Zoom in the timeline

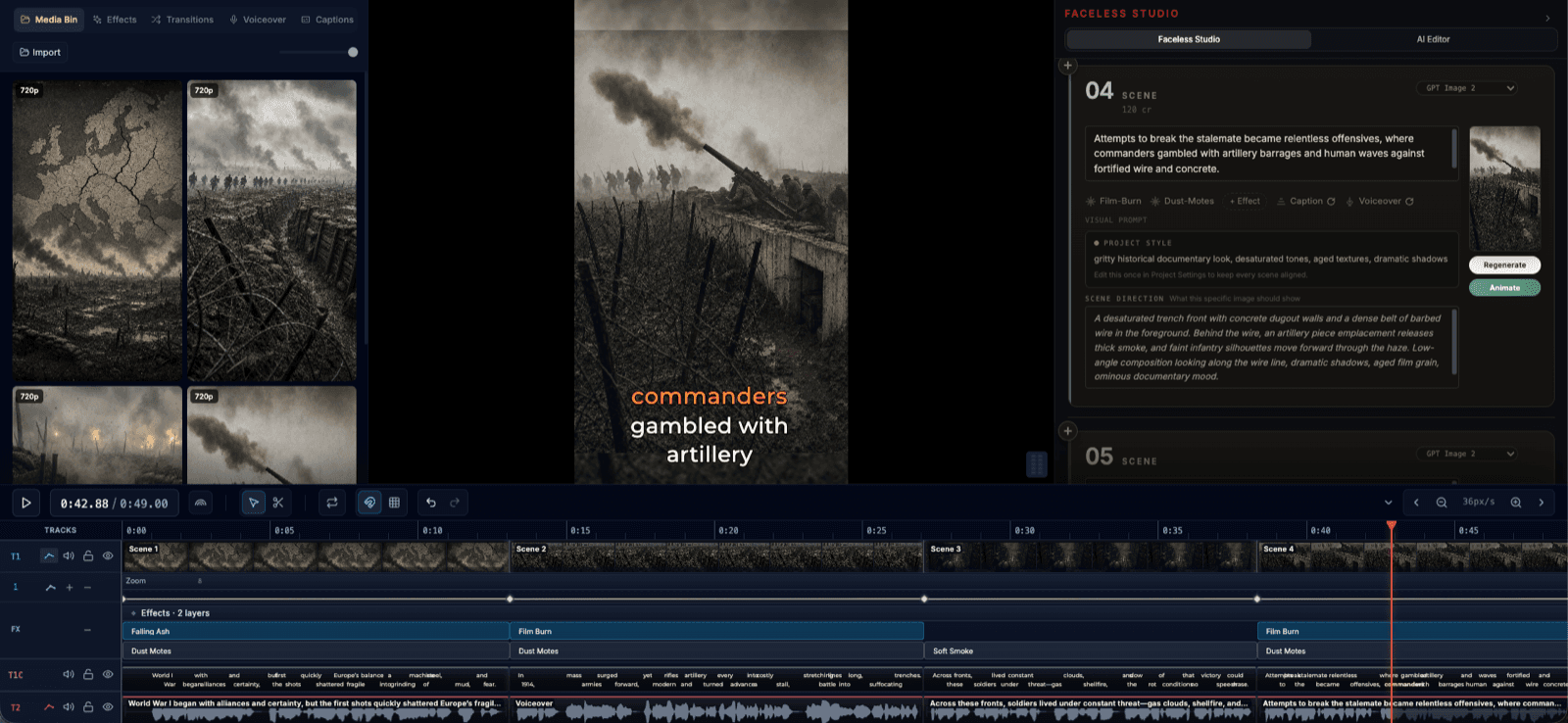pos(1516,503)
